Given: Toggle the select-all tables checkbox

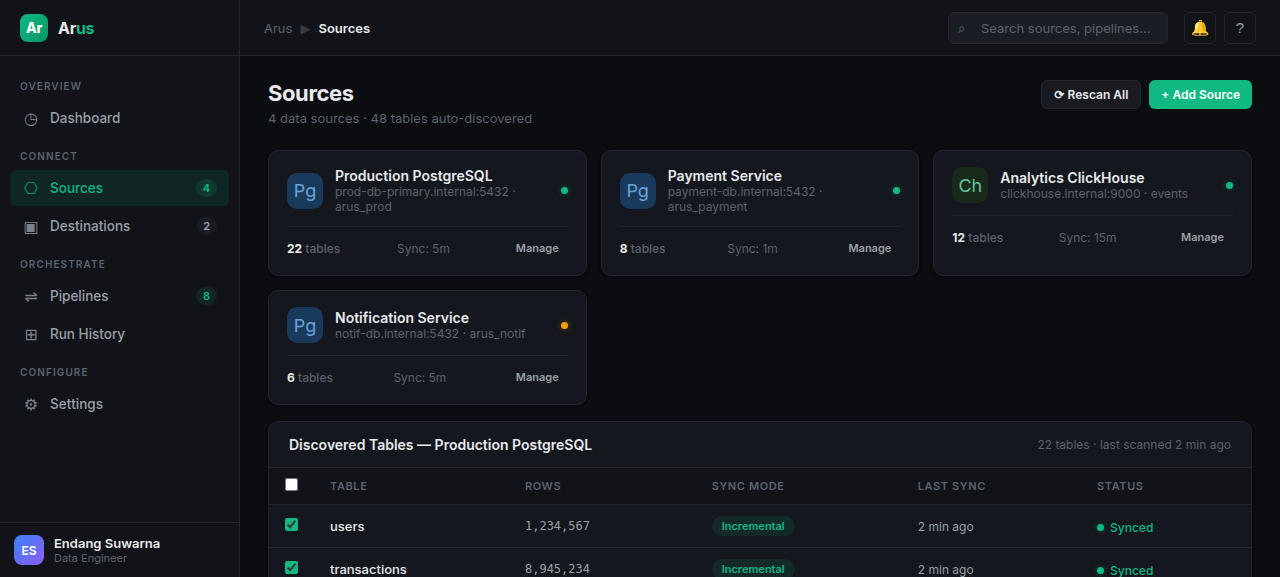Looking at the screenshot, I should [292, 485].
